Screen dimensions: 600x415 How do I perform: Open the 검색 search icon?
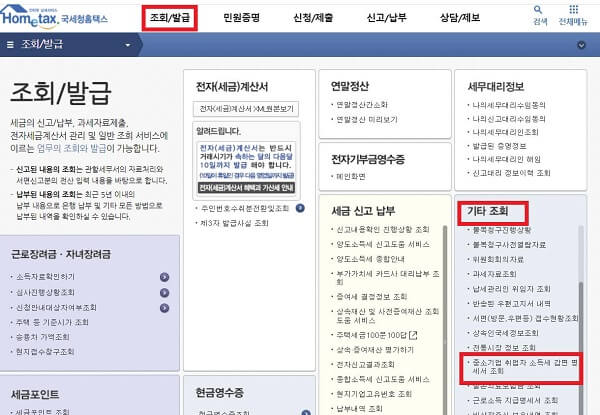pyautogui.click(x=540, y=15)
